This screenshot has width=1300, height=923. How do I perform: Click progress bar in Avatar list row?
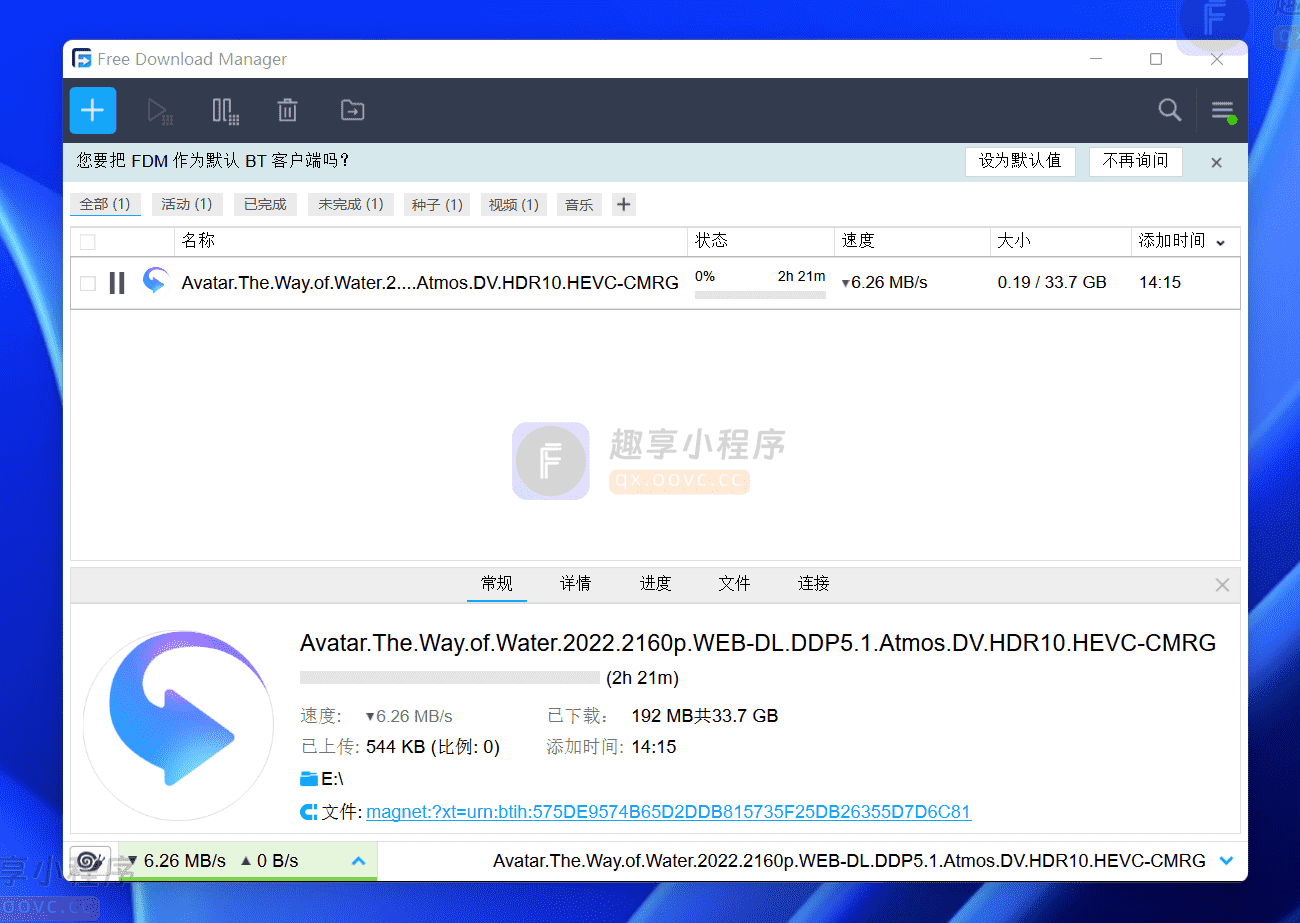[x=760, y=295]
